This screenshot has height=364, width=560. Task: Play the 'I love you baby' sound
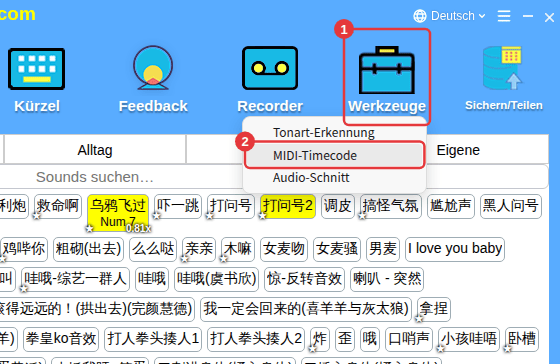(455, 249)
